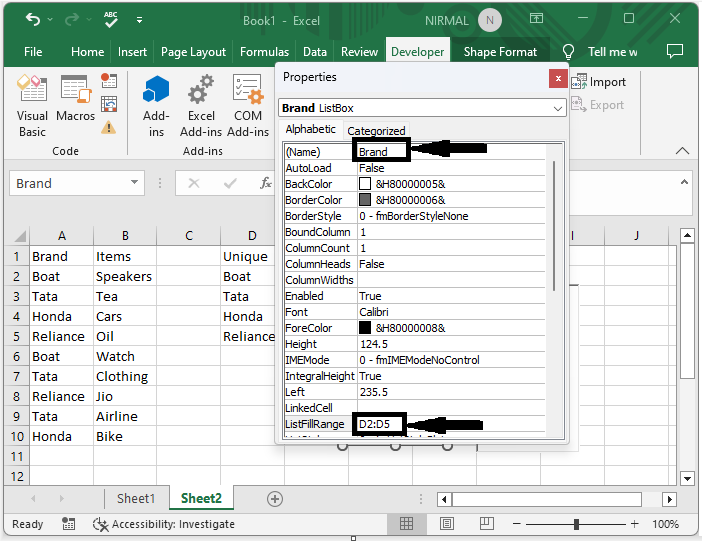702x541 pixels.
Task: Click the Undo arrow in title bar
Action: pos(33,19)
